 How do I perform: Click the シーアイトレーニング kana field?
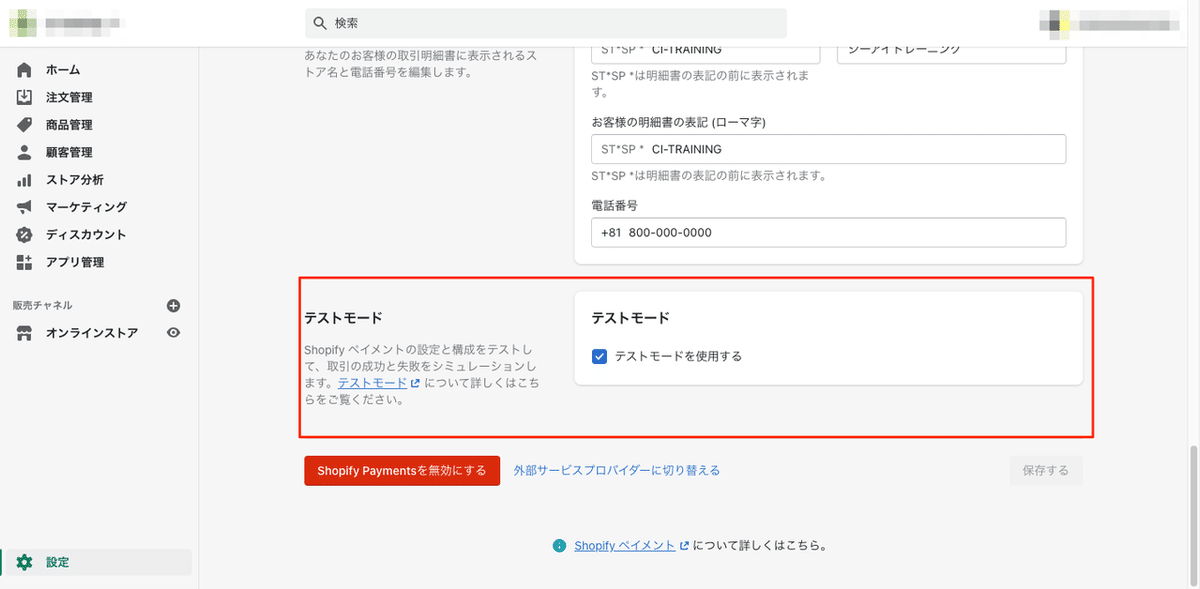point(951,52)
